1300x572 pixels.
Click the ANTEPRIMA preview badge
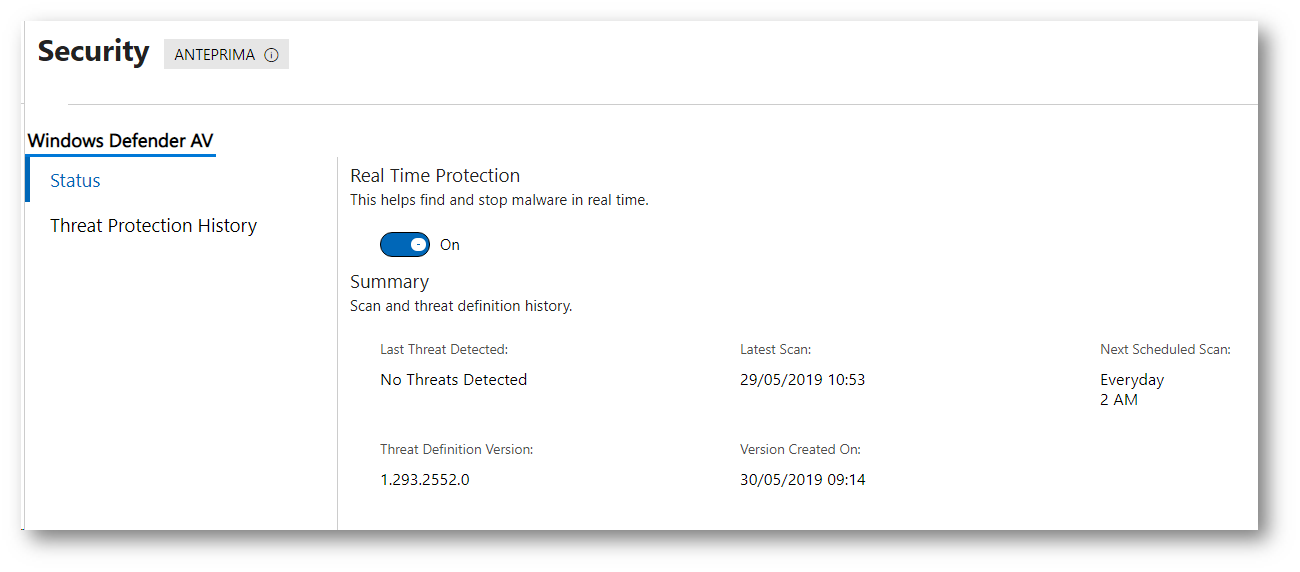215,55
